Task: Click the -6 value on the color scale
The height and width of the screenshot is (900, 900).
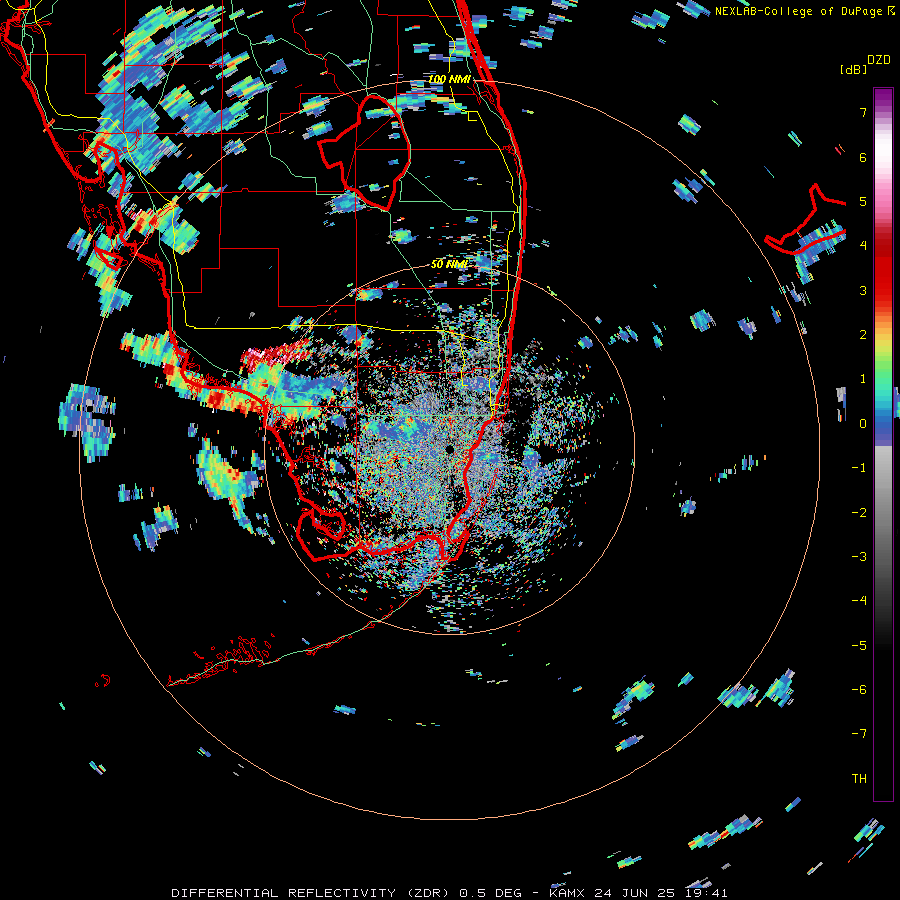Action: [859, 690]
